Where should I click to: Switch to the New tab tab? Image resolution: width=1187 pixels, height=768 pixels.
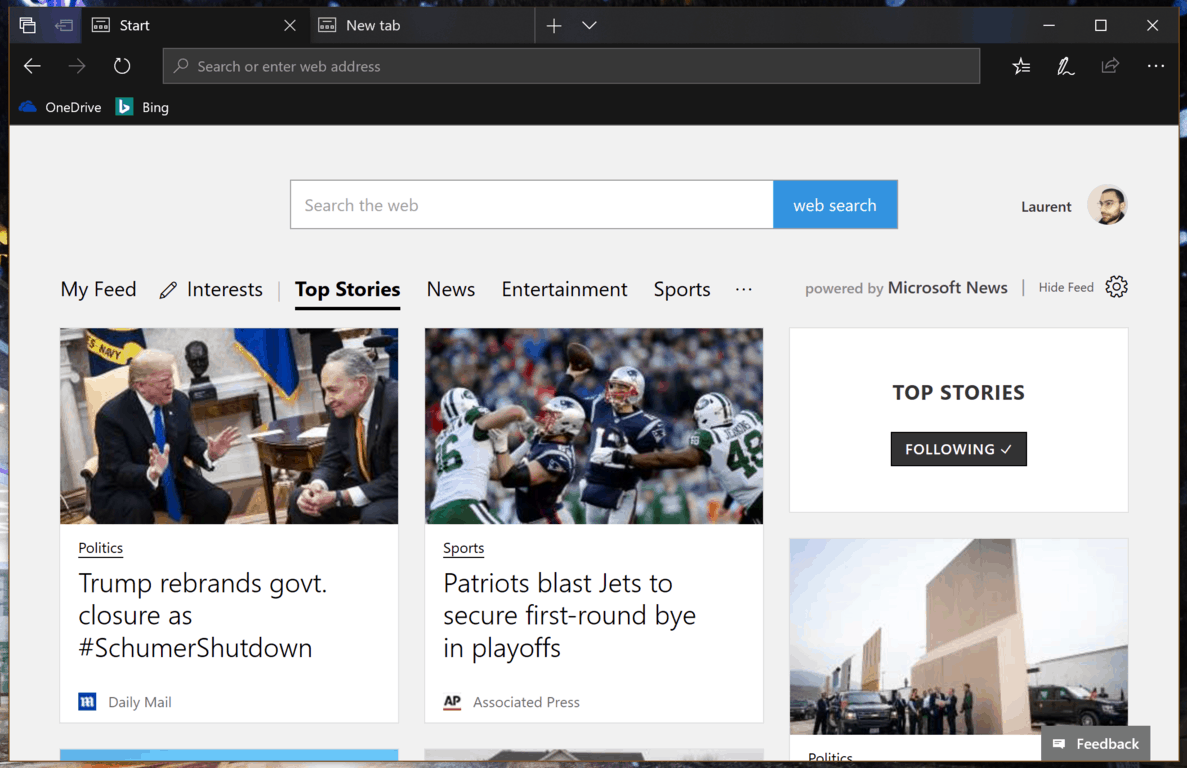point(422,26)
